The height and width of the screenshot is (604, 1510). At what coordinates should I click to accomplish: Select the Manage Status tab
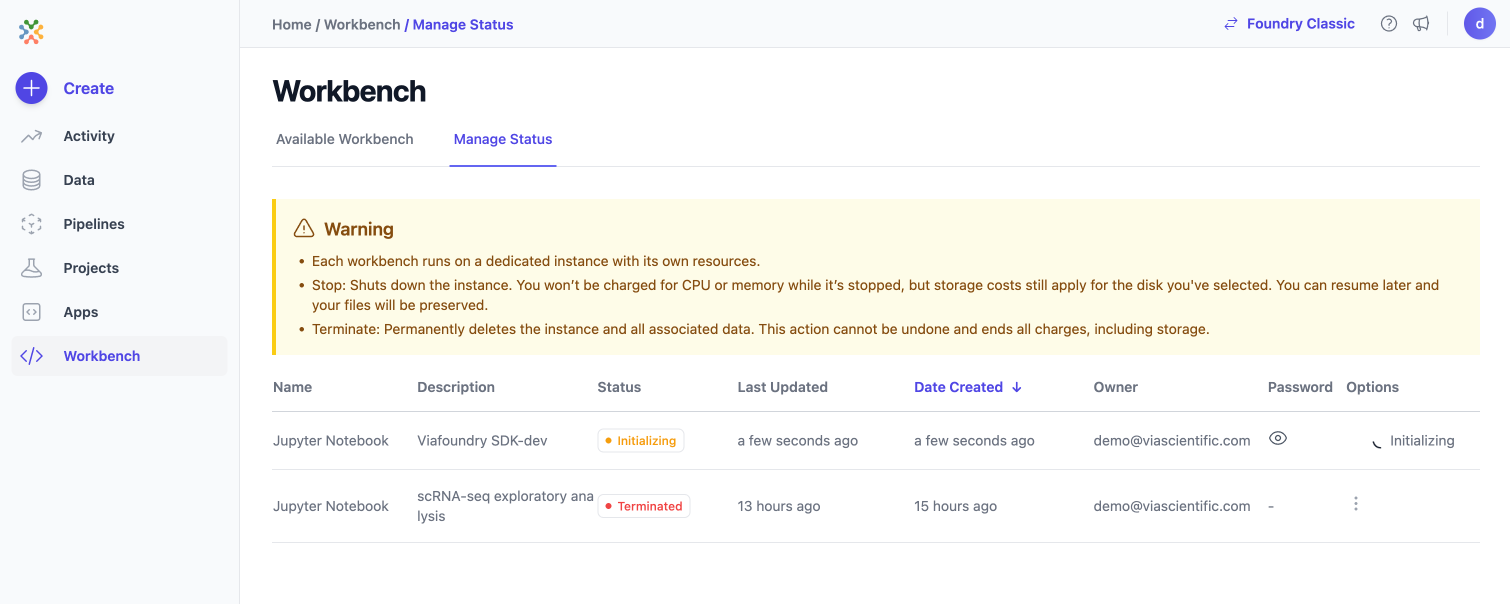[x=502, y=139]
